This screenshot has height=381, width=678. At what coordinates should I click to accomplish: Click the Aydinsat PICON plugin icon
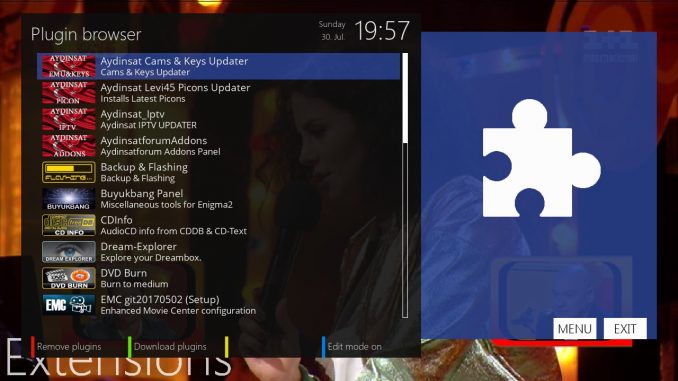click(x=69, y=93)
